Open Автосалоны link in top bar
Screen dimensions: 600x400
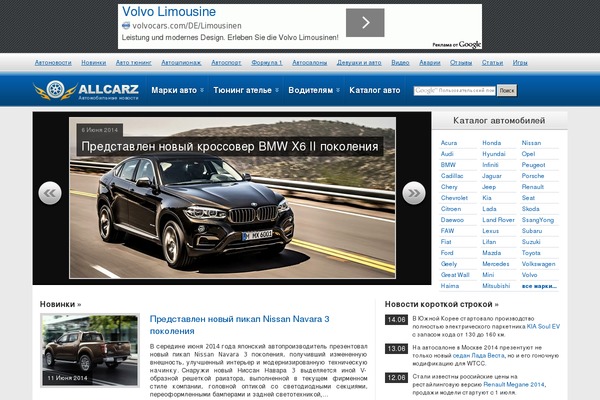point(310,62)
